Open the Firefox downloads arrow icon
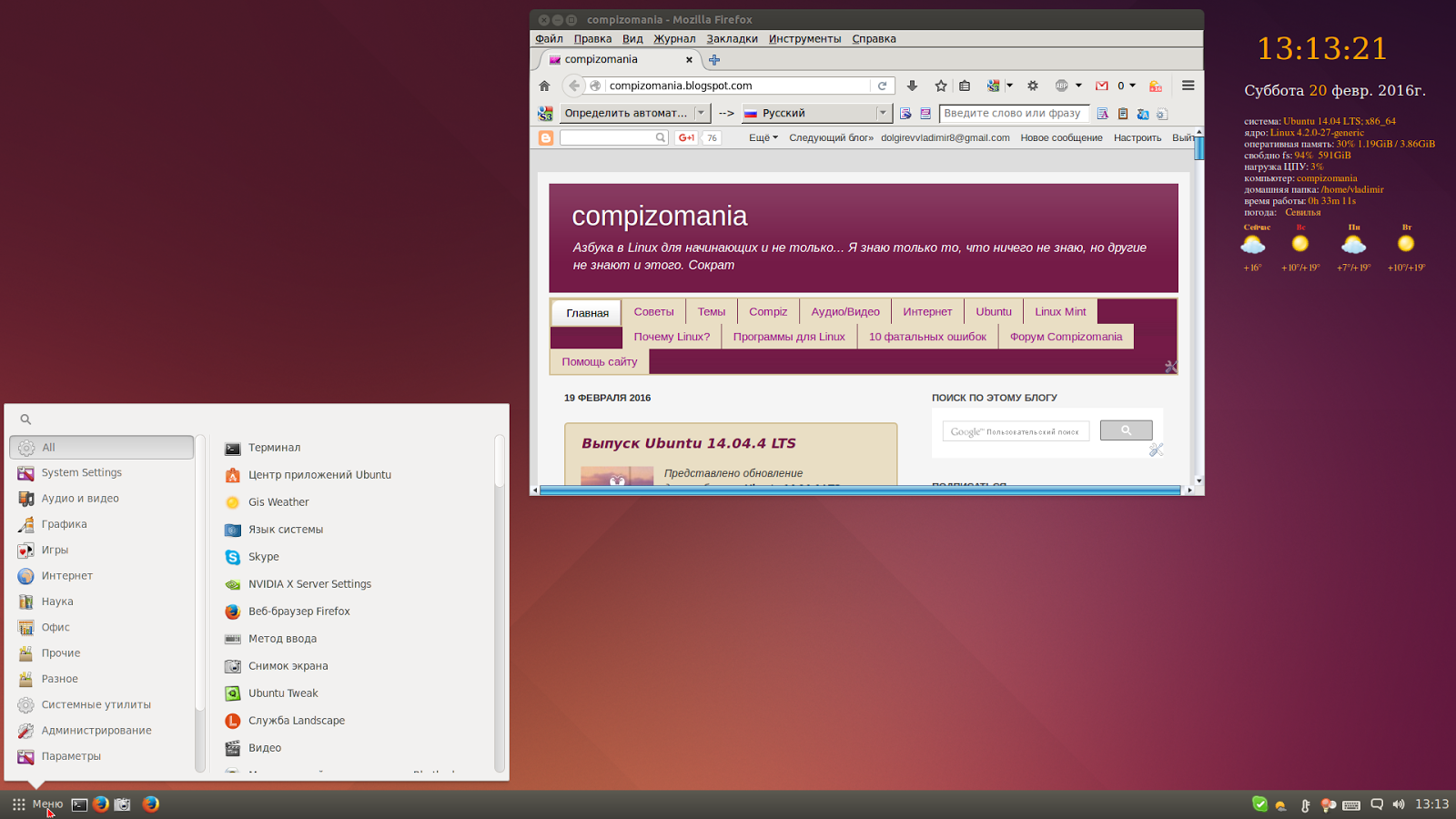This screenshot has width=1456, height=819. pyautogui.click(x=912, y=86)
